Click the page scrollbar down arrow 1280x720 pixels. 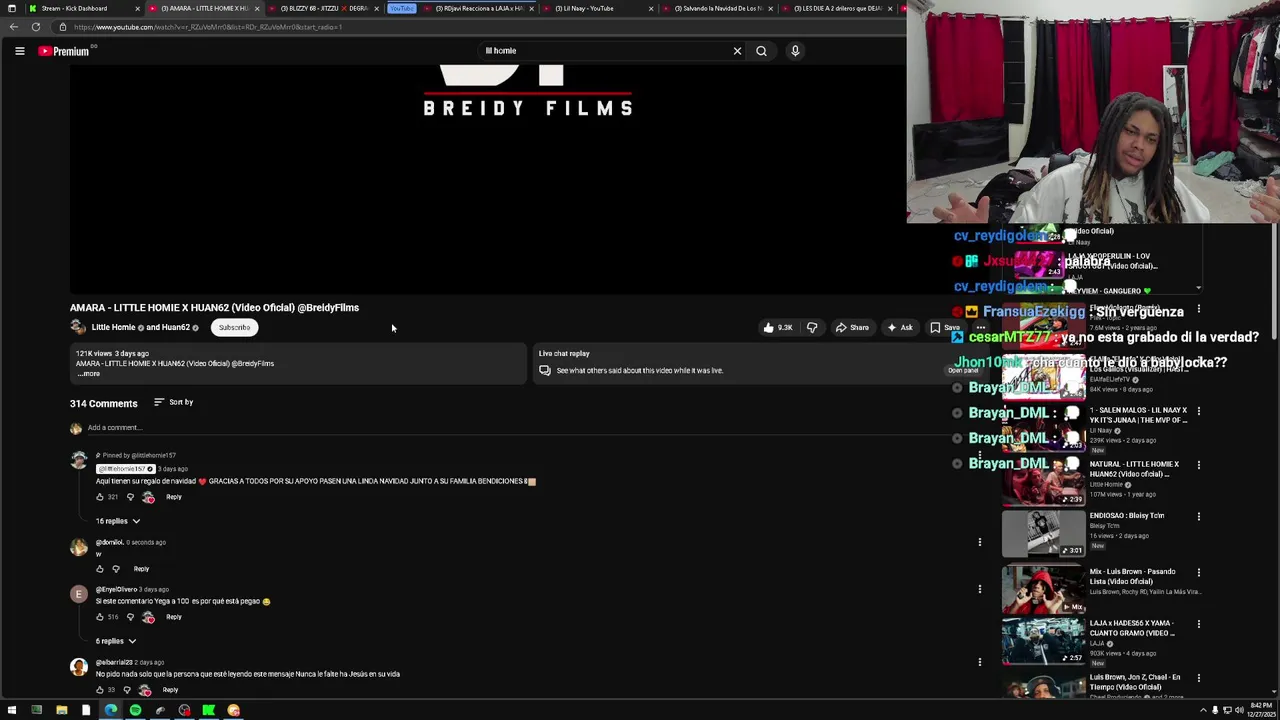(1275, 691)
